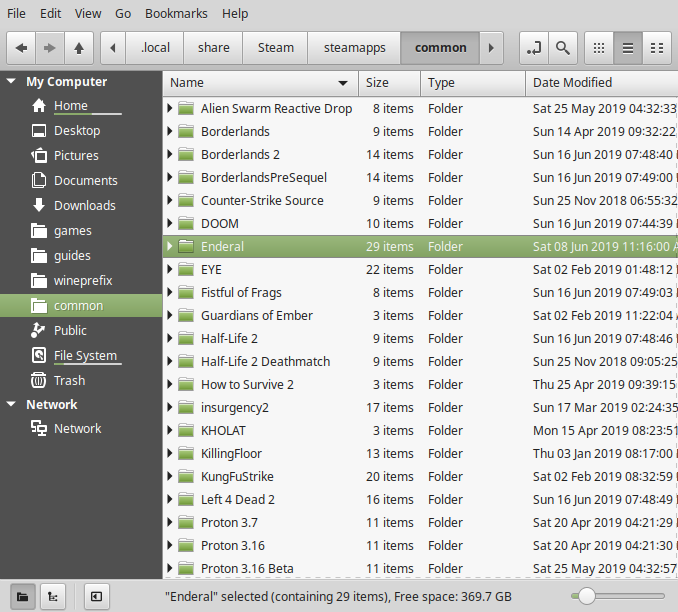Image resolution: width=678 pixels, height=612 pixels.
Task: Show tree view in sidebar button
Action: [53, 597]
